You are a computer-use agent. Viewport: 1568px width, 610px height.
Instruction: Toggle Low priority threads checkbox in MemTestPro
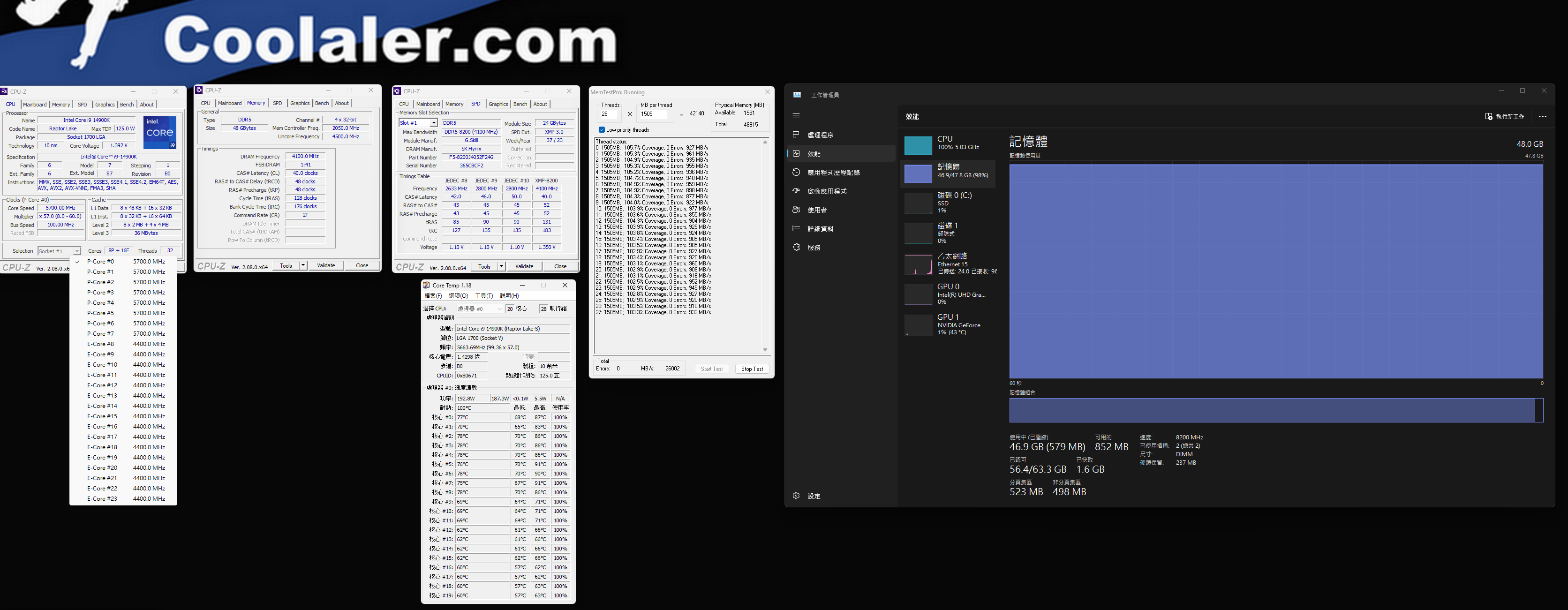click(602, 130)
